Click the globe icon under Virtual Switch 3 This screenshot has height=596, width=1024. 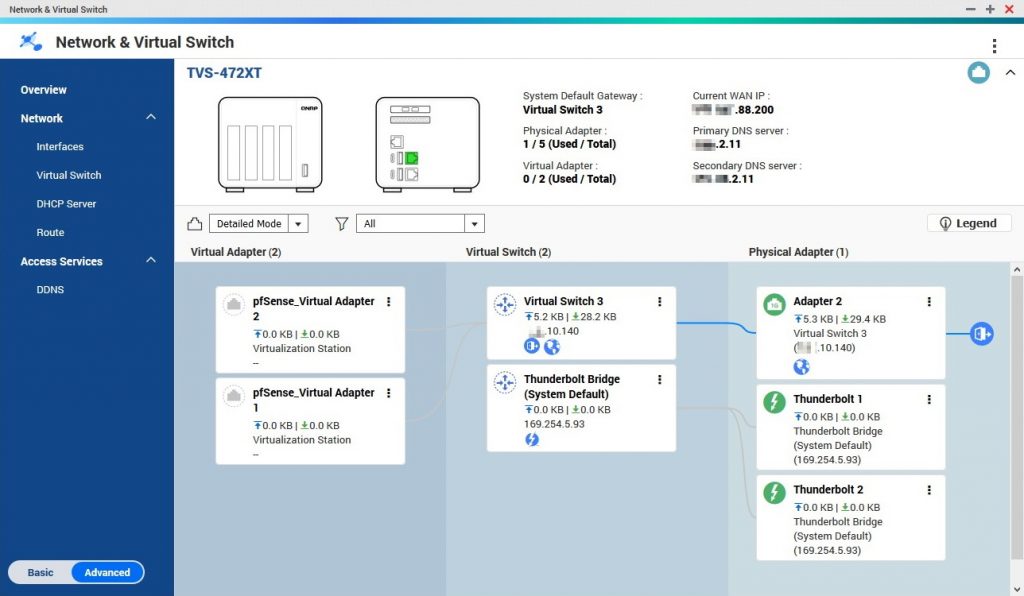pos(552,347)
